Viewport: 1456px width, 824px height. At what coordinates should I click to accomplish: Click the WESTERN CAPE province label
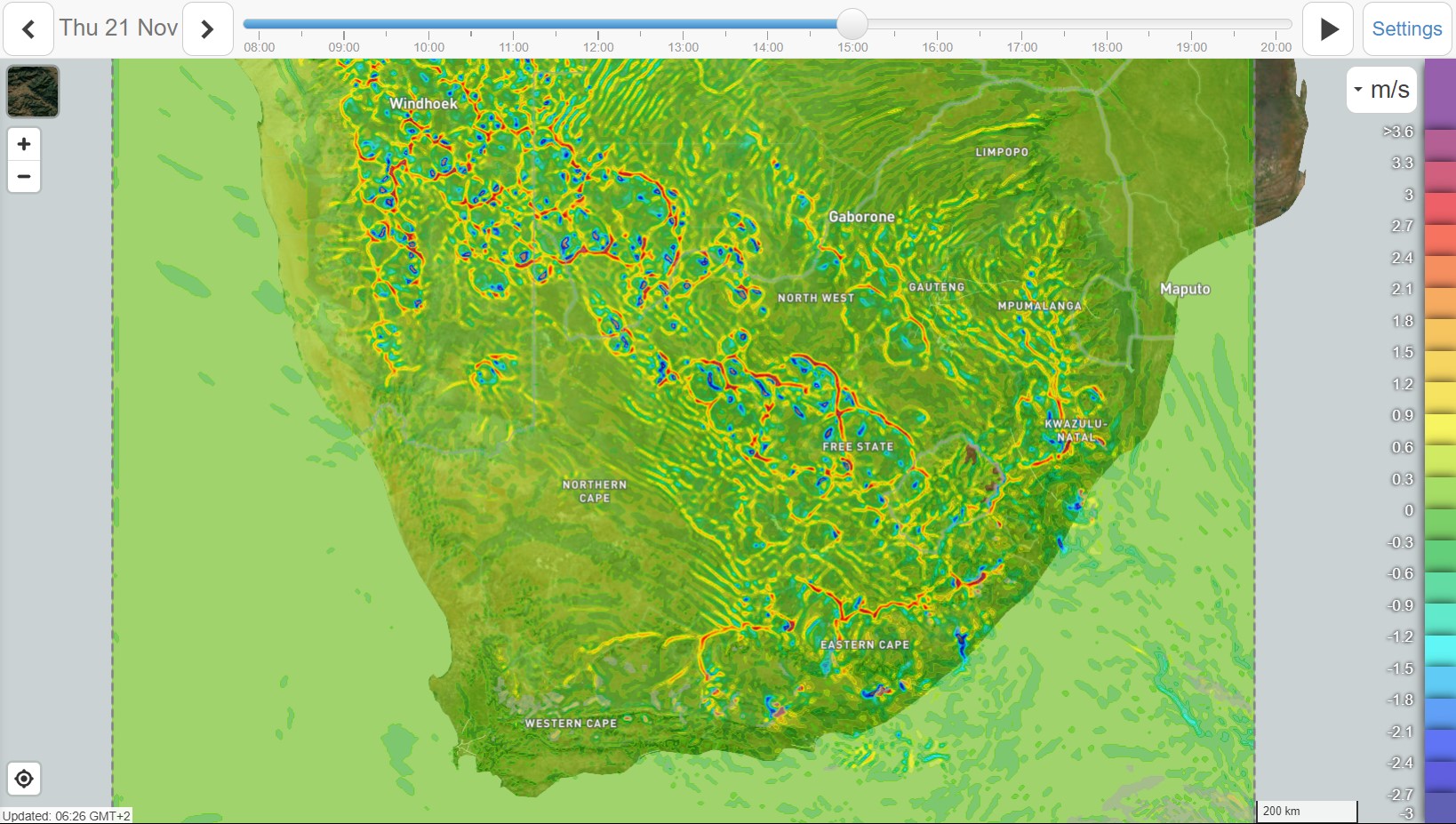[571, 724]
